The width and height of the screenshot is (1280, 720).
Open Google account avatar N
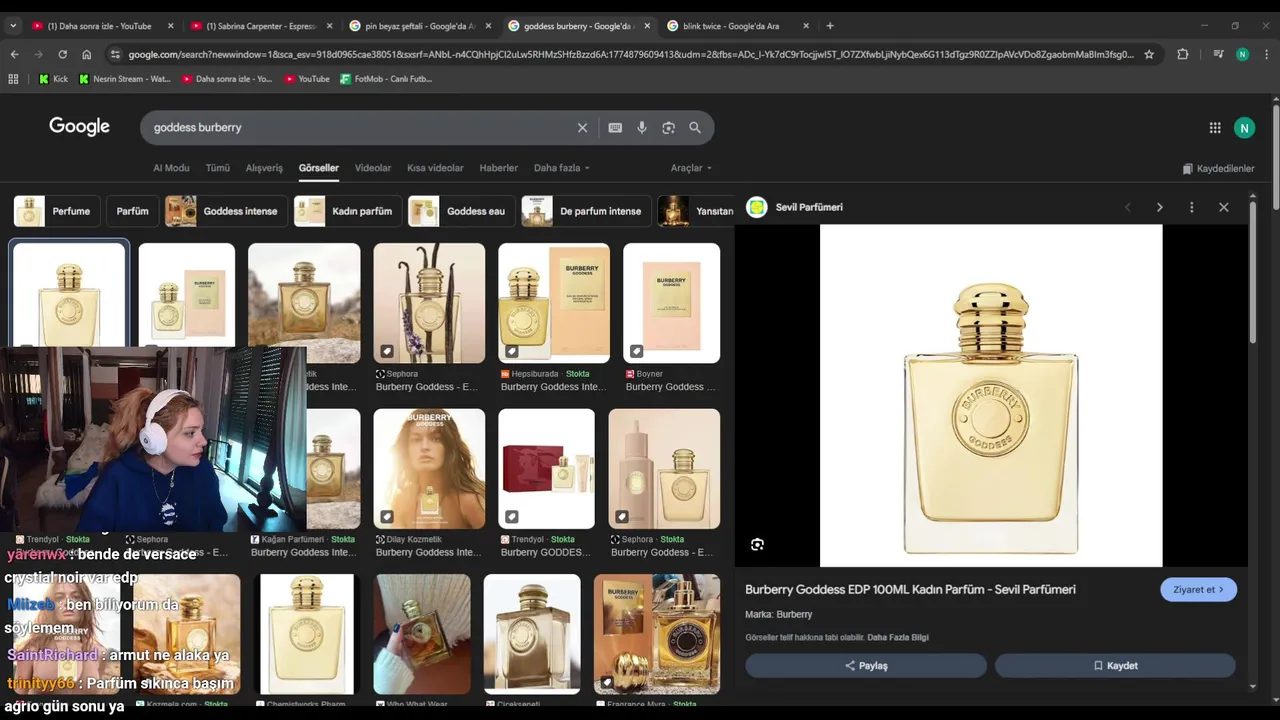click(1244, 128)
